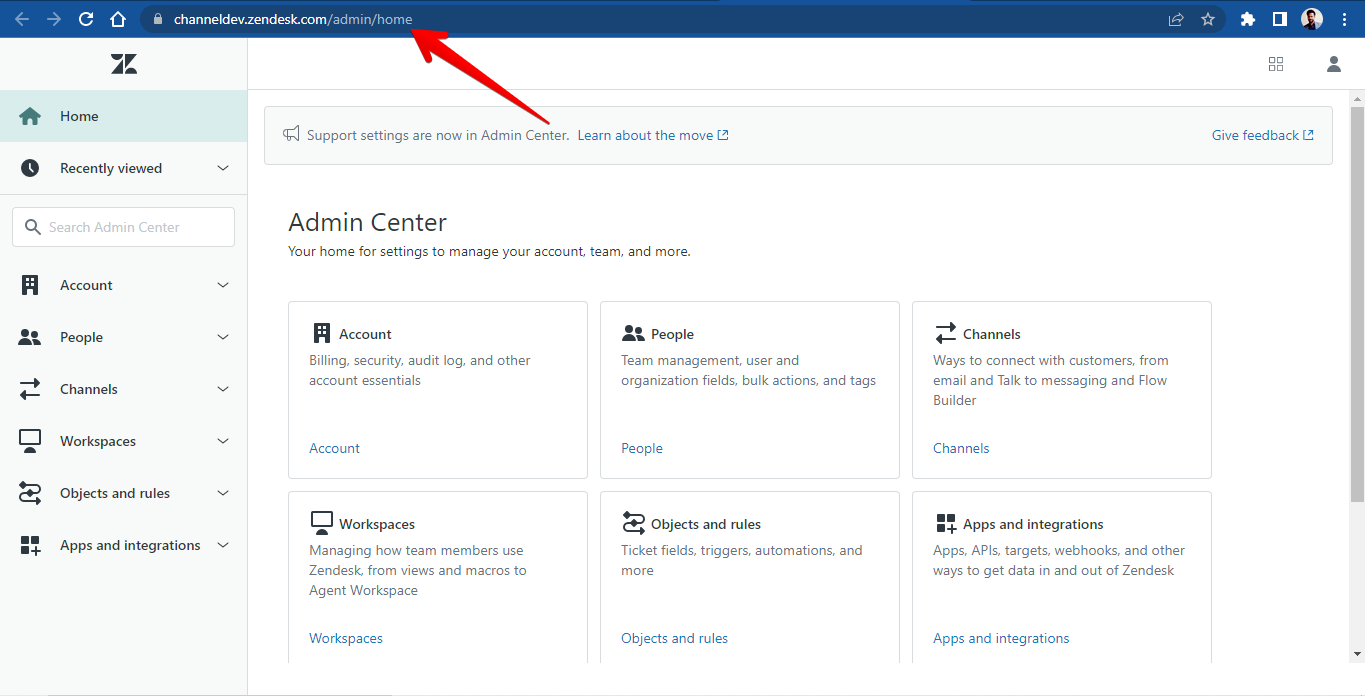Viewport: 1365px width, 696px height.
Task: Follow Objects and rules card link
Action: pos(674,638)
